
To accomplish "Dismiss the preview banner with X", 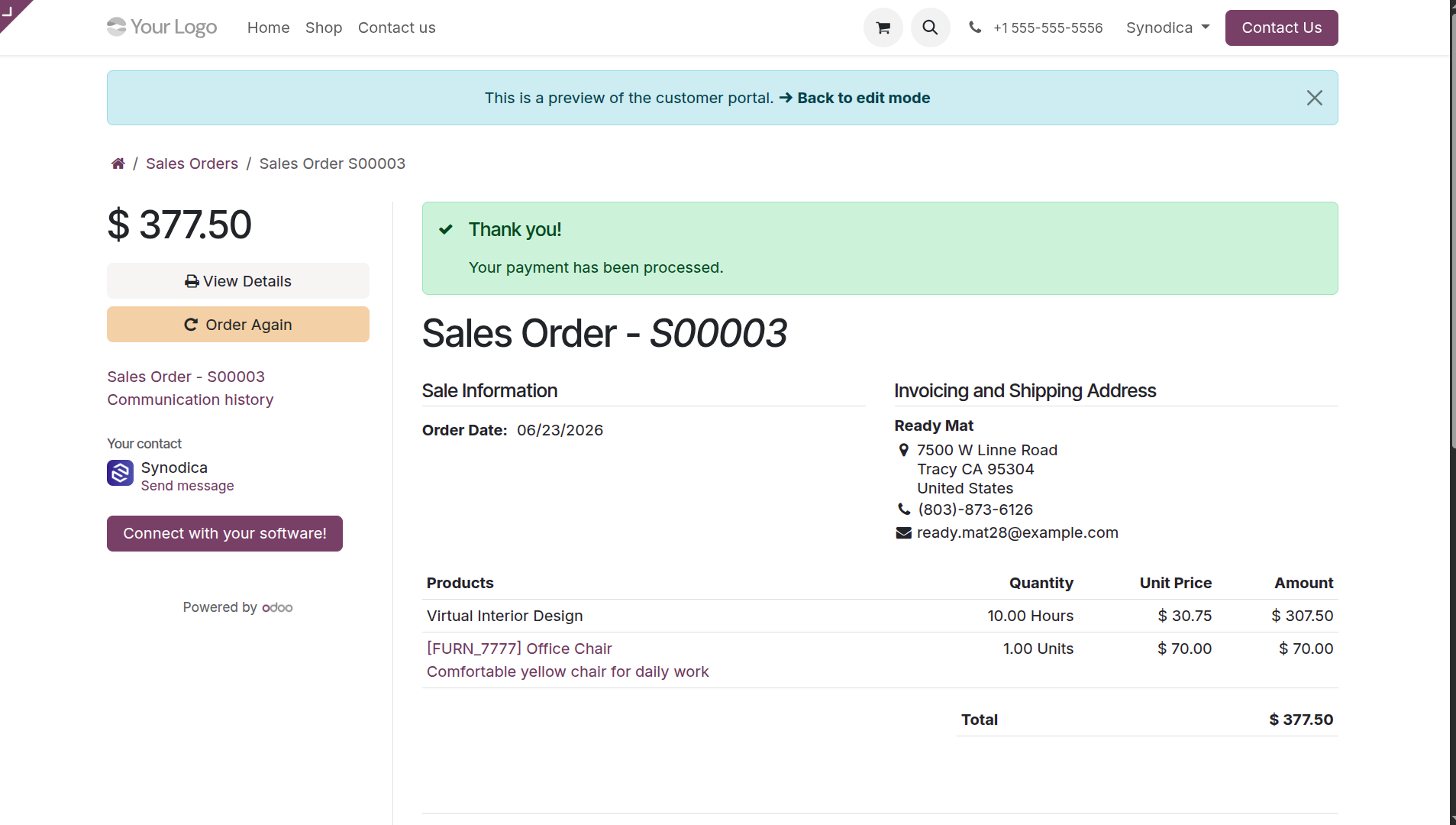I will tap(1314, 98).
